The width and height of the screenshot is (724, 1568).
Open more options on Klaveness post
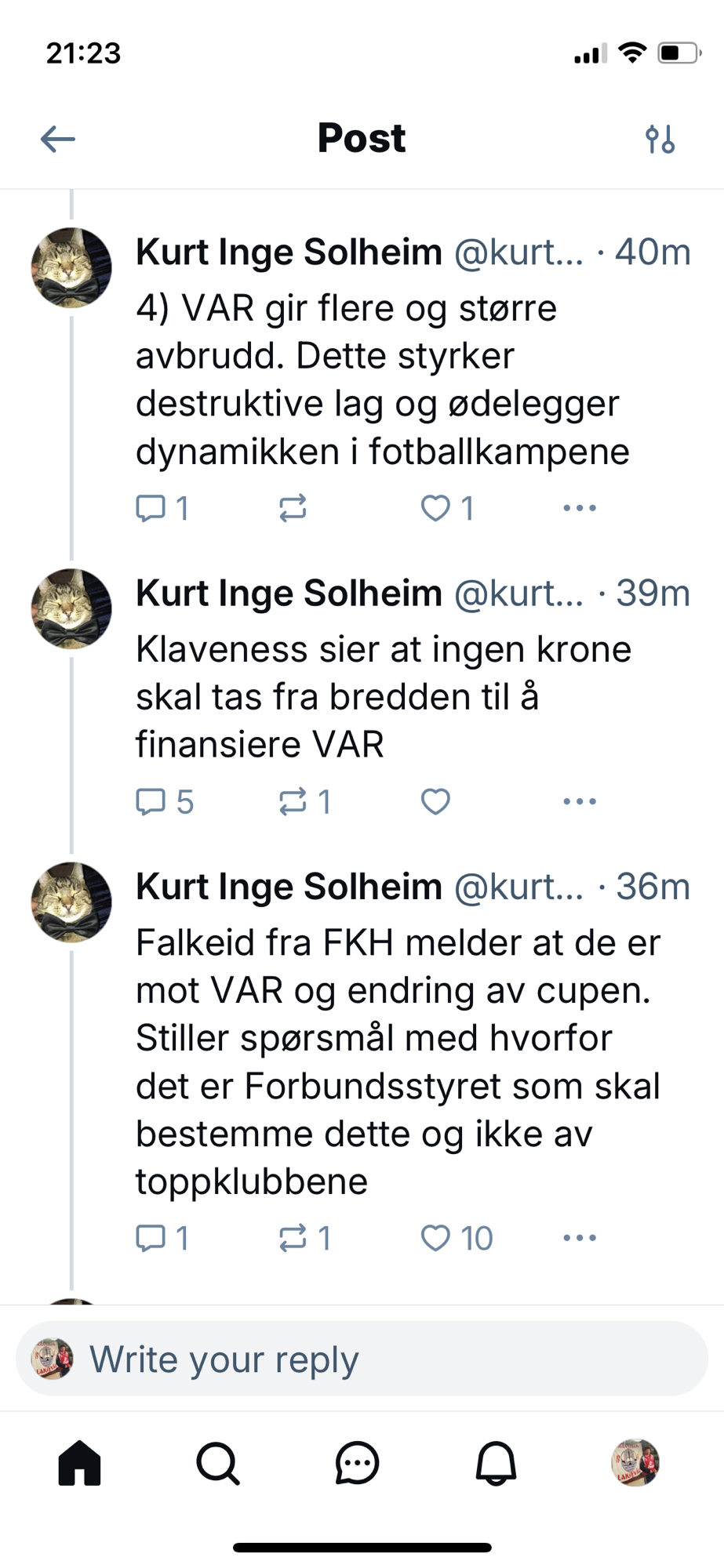pyautogui.click(x=580, y=801)
